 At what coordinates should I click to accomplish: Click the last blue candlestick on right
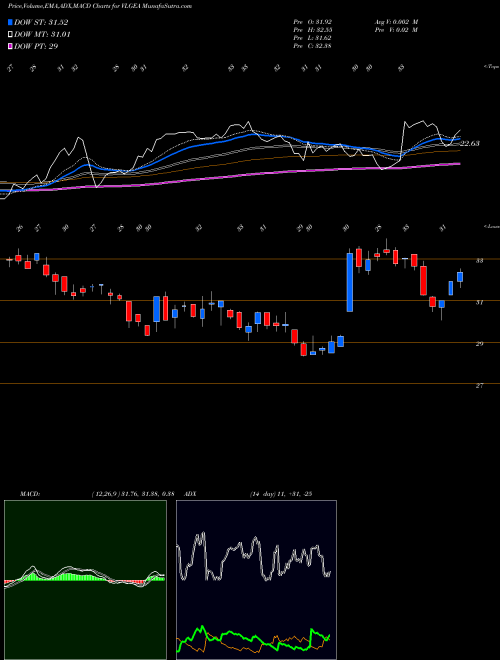coord(460,277)
